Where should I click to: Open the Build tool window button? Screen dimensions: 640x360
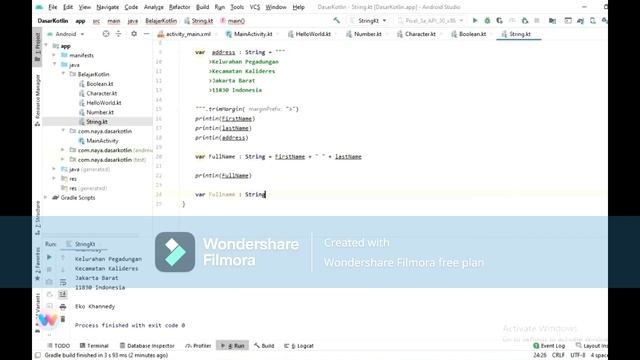264,346
